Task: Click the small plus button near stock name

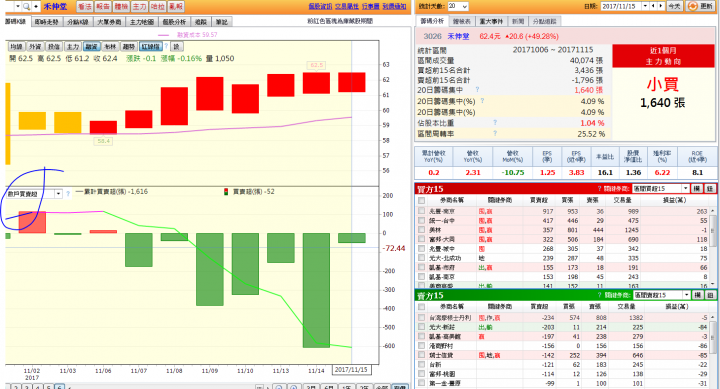Action: [x=36, y=6]
